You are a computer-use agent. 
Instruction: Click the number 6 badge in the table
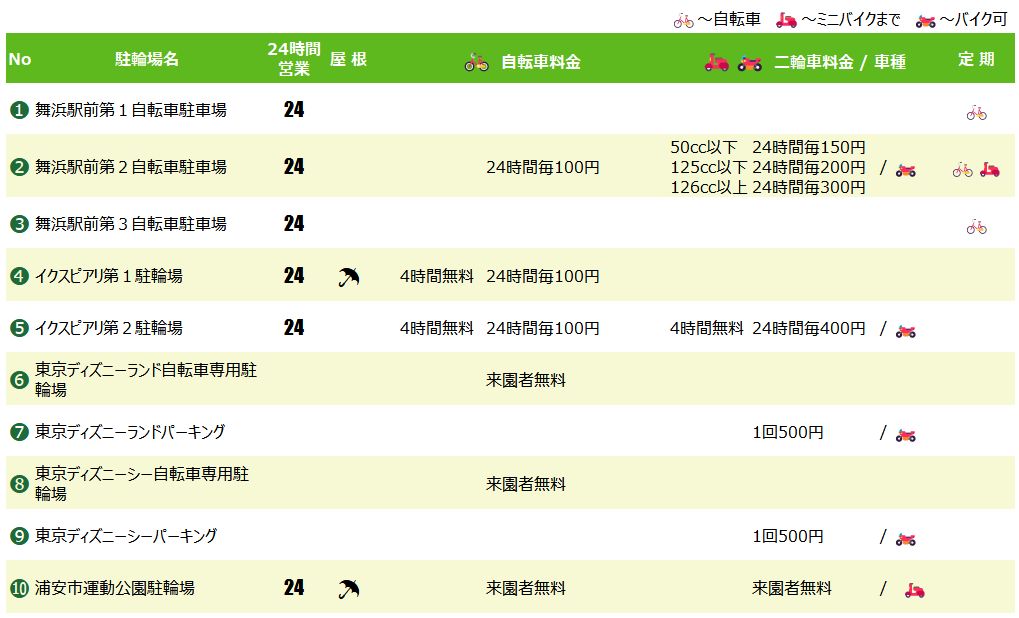click(x=19, y=380)
